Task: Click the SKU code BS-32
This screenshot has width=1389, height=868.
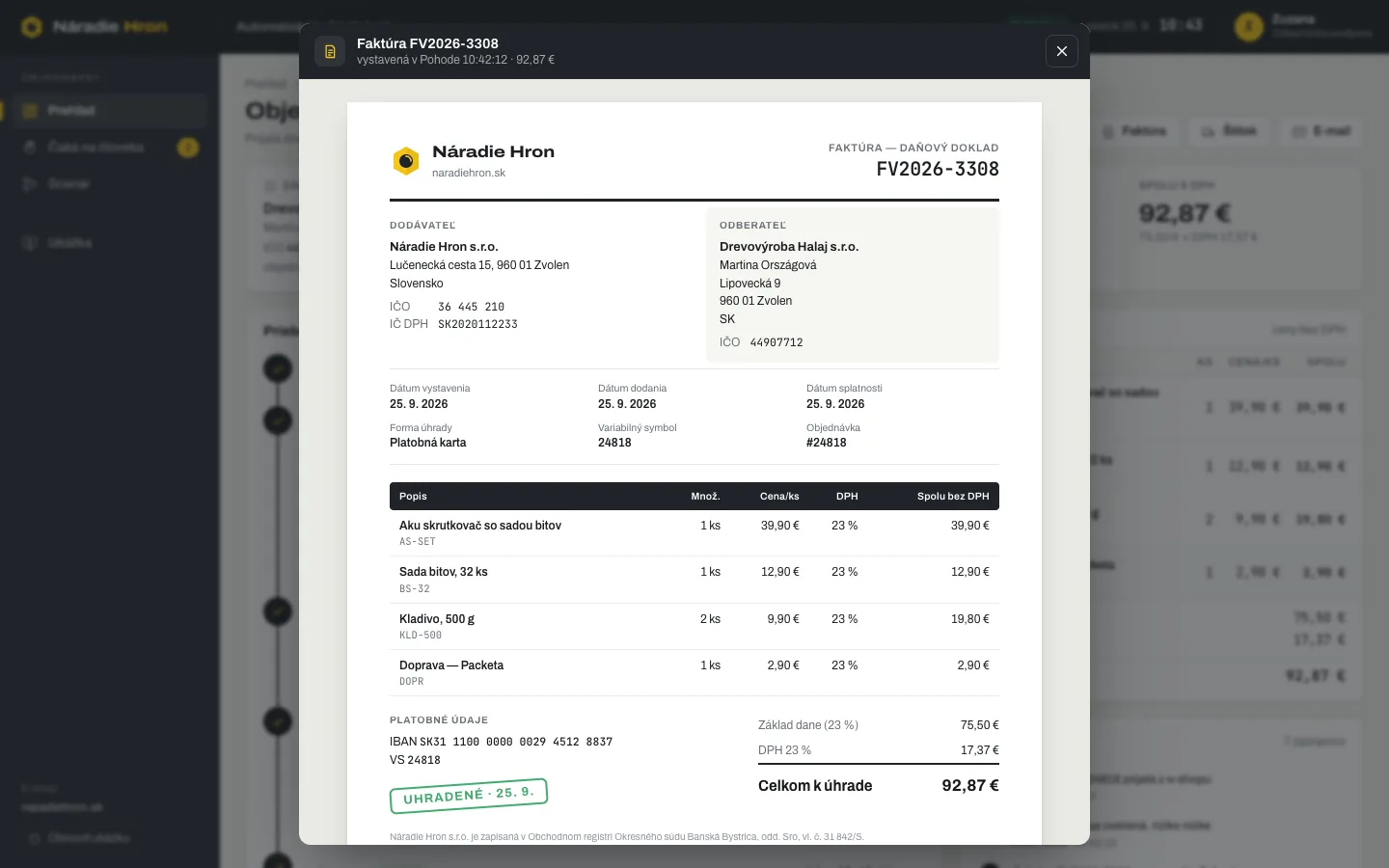Action: [415, 589]
